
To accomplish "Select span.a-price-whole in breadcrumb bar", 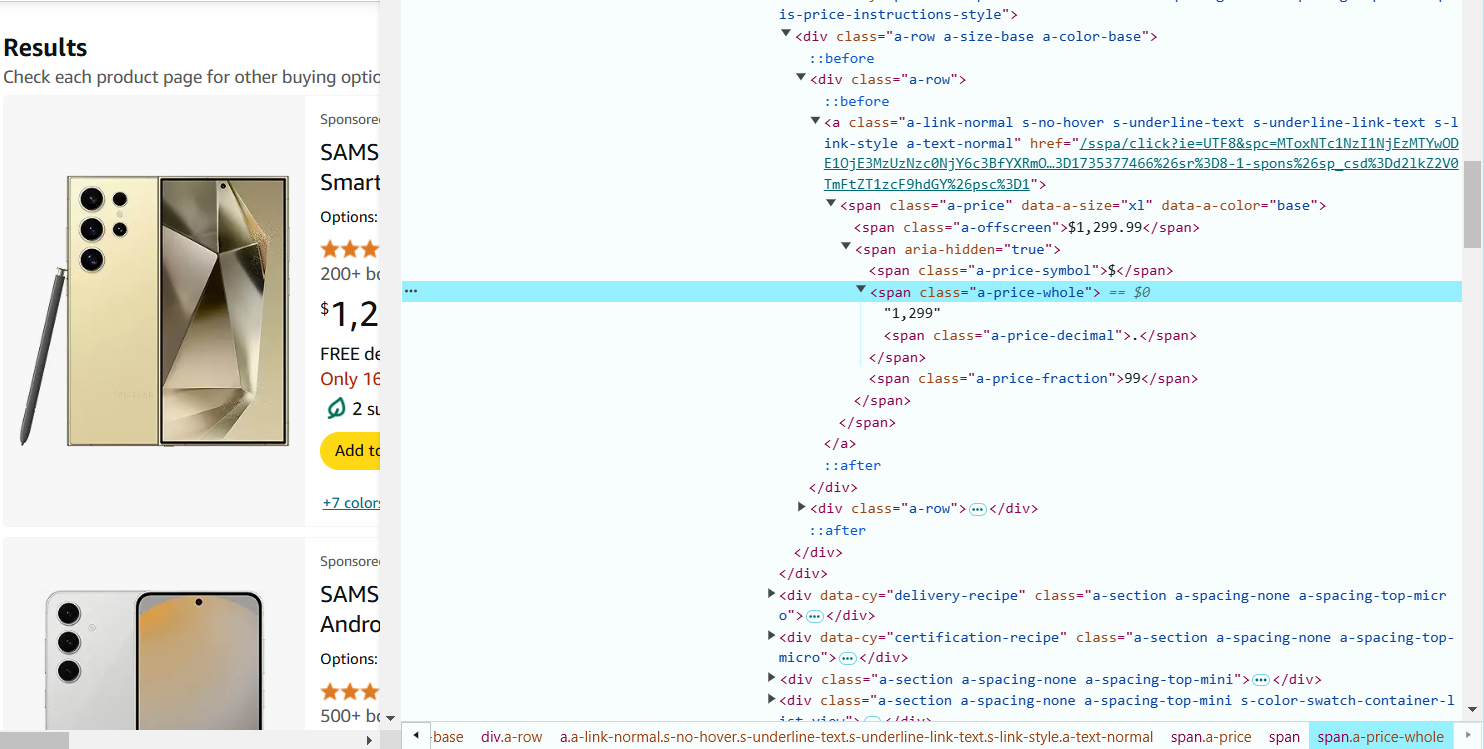I will click(1380, 737).
